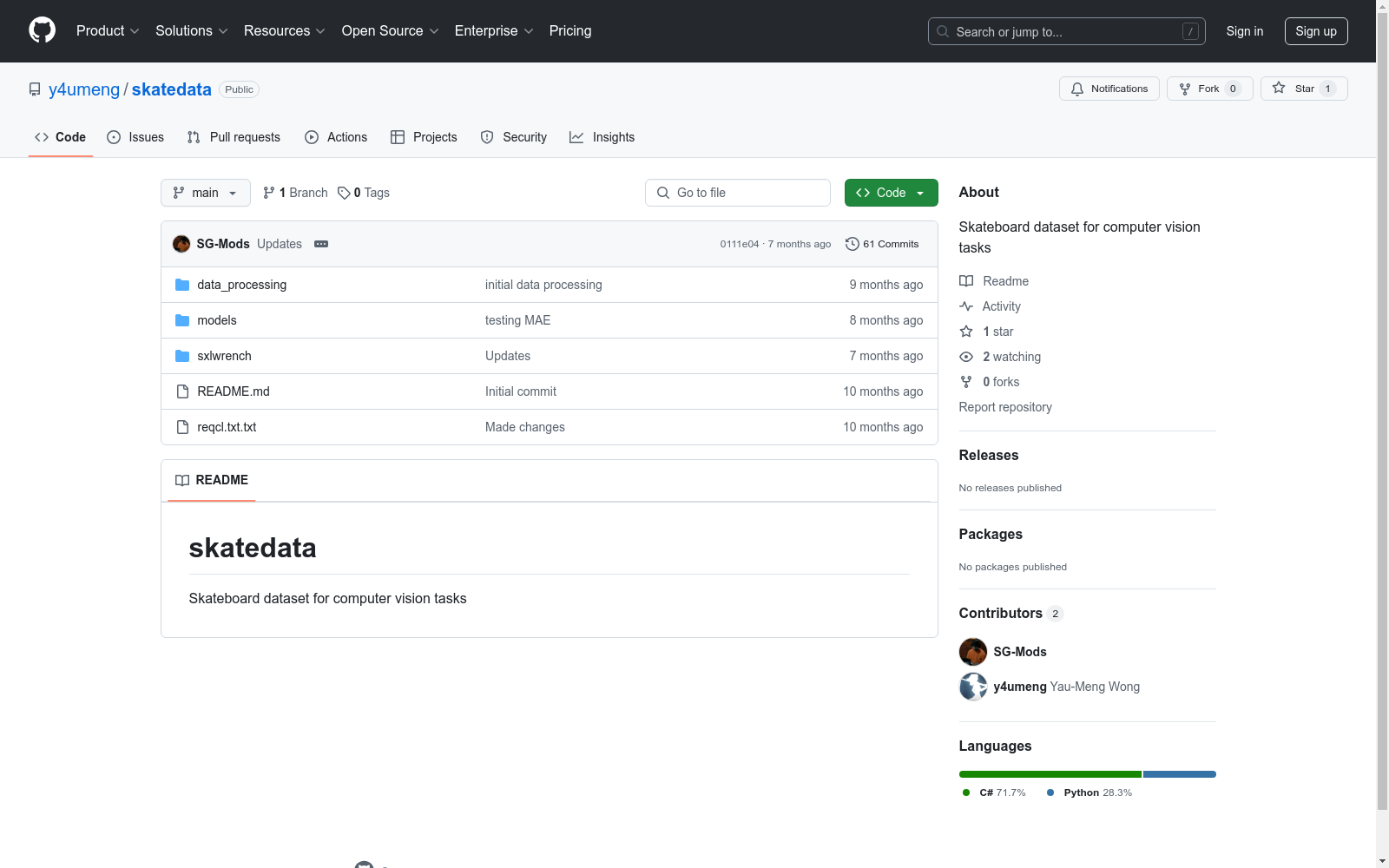Image resolution: width=1389 pixels, height=868 pixels.
Task: Click Sign in
Action: pyautogui.click(x=1245, y=31)
